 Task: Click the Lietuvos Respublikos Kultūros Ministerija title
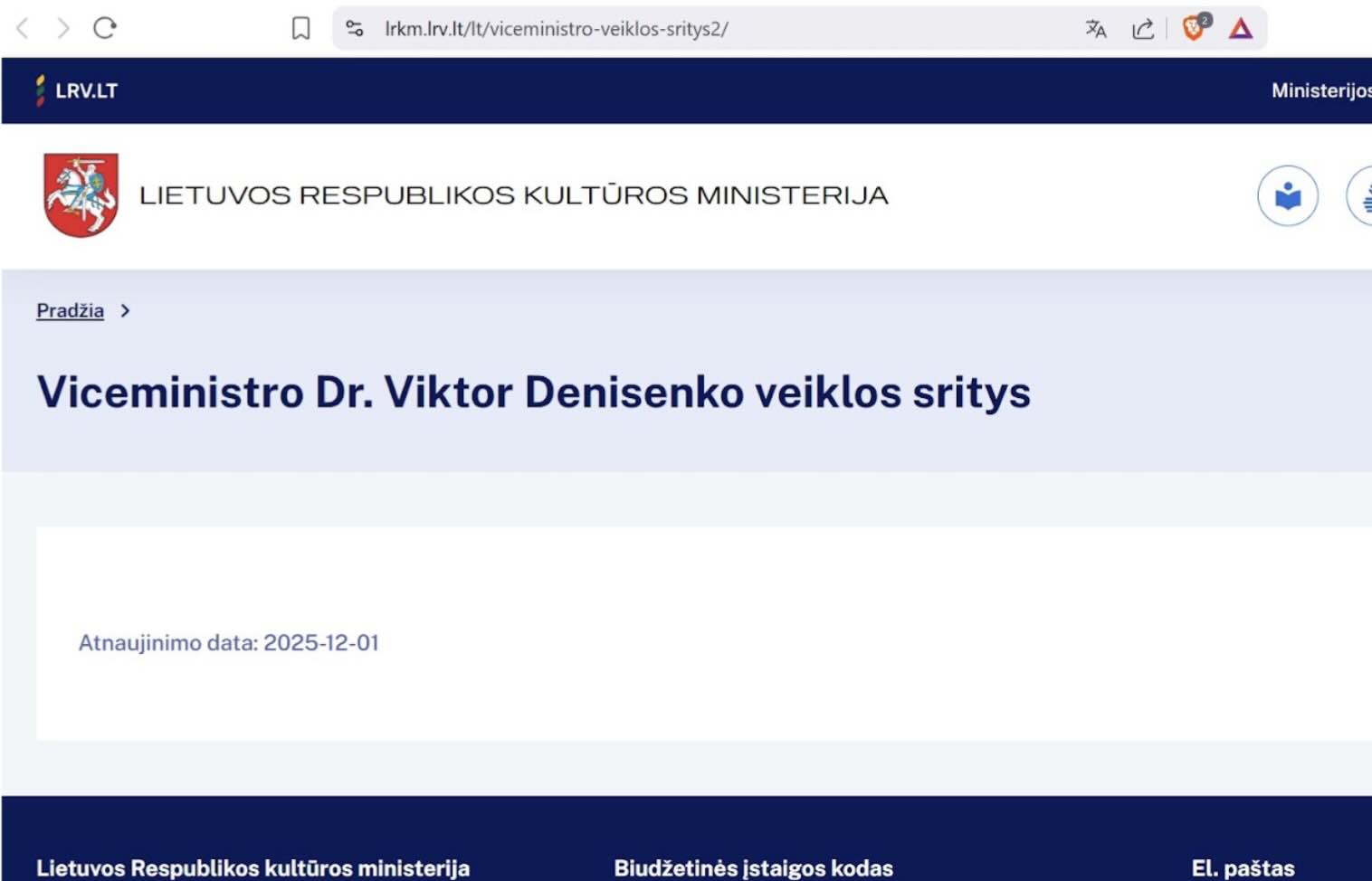click(x=513, y=195)
